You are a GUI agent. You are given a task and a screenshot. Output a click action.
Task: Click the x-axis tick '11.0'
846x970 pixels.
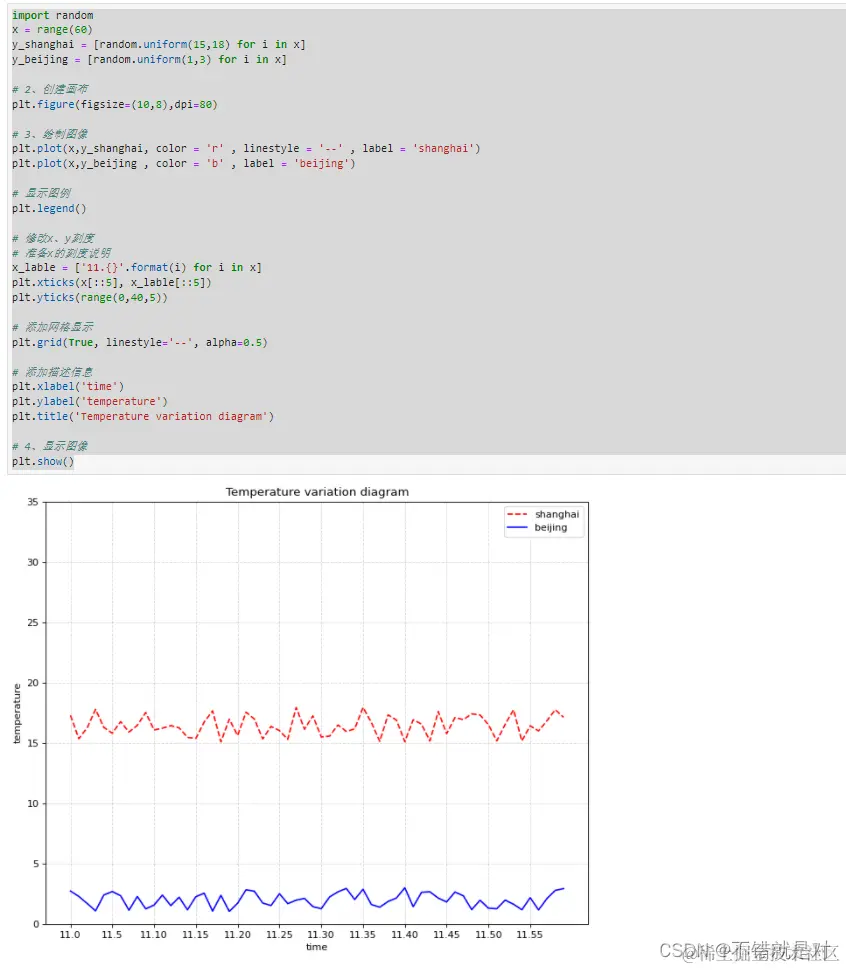click(70, 935)
